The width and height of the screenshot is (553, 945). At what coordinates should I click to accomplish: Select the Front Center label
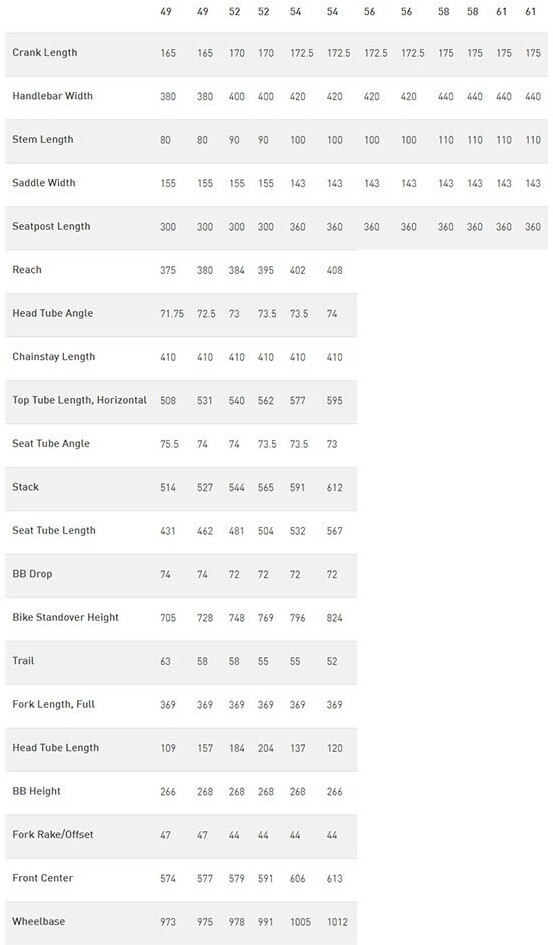coord(43,878)
